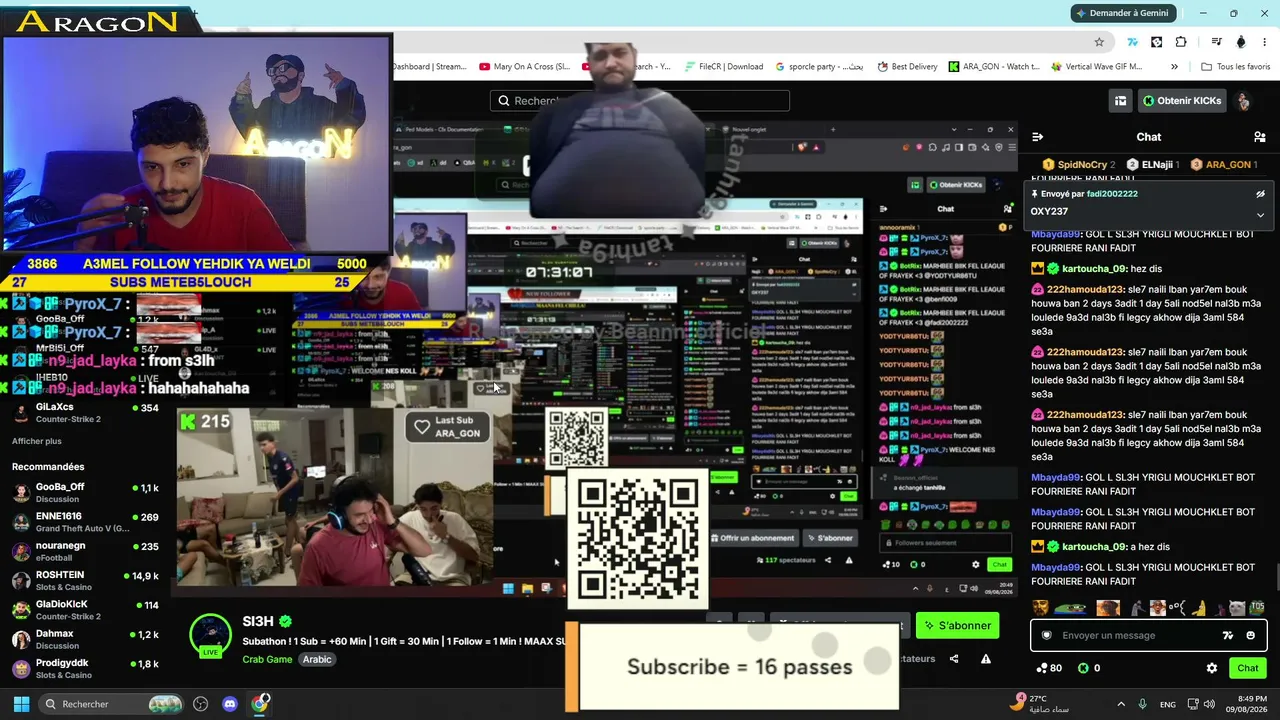Open GooBa_Off recommended channel
The width and height of the screenshot is (1280, 720).
85,492
